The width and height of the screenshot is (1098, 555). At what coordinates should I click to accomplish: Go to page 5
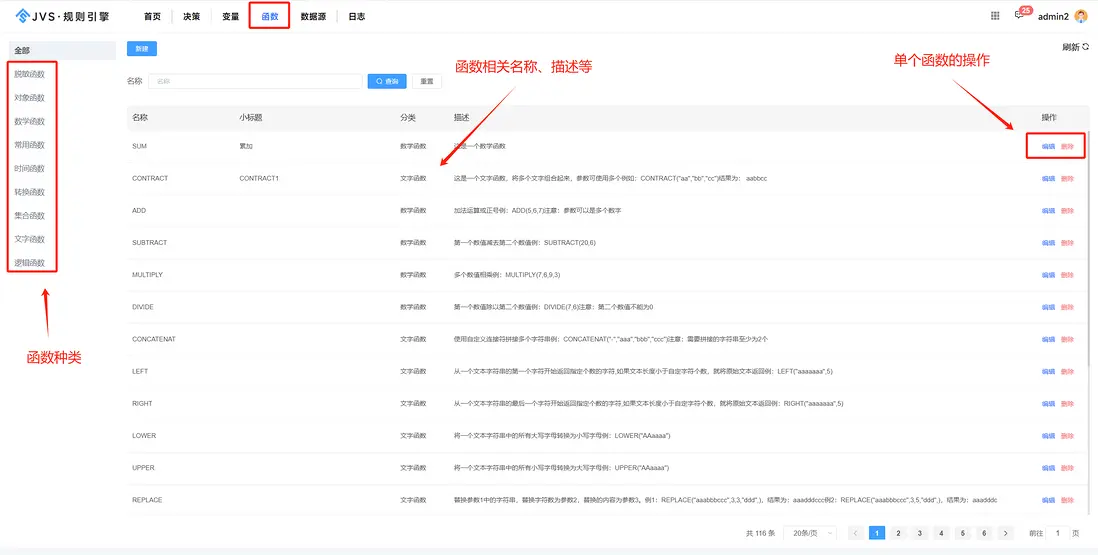(x=963, y=533)
